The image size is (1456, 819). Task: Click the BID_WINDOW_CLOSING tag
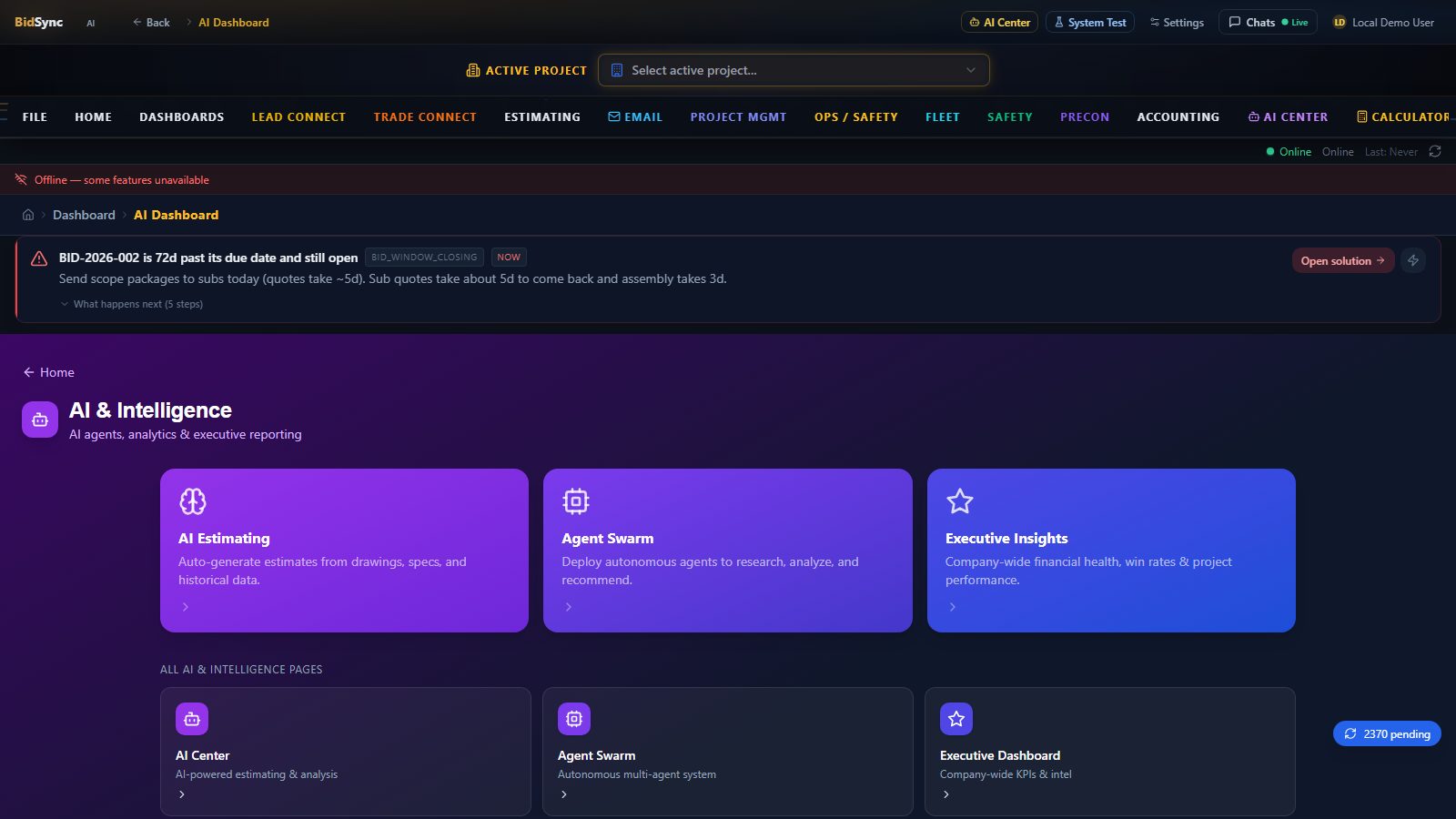click(x=424, y=258)
